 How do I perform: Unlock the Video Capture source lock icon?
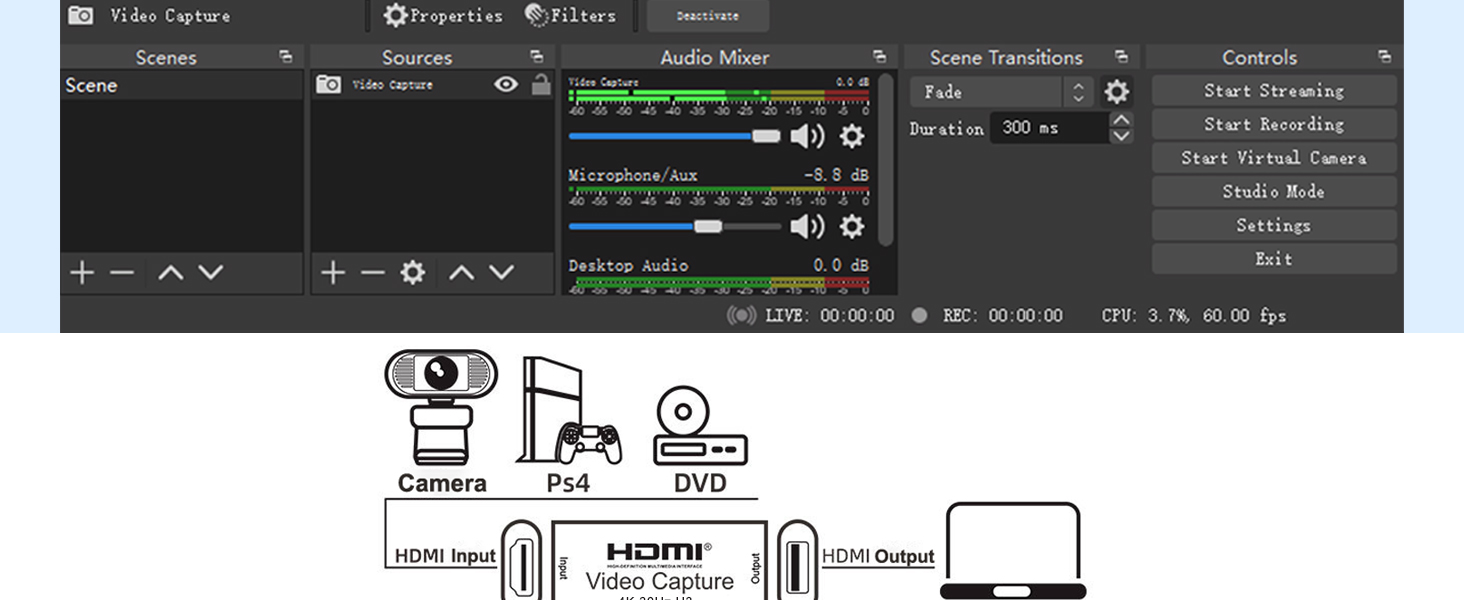point(539,85)
